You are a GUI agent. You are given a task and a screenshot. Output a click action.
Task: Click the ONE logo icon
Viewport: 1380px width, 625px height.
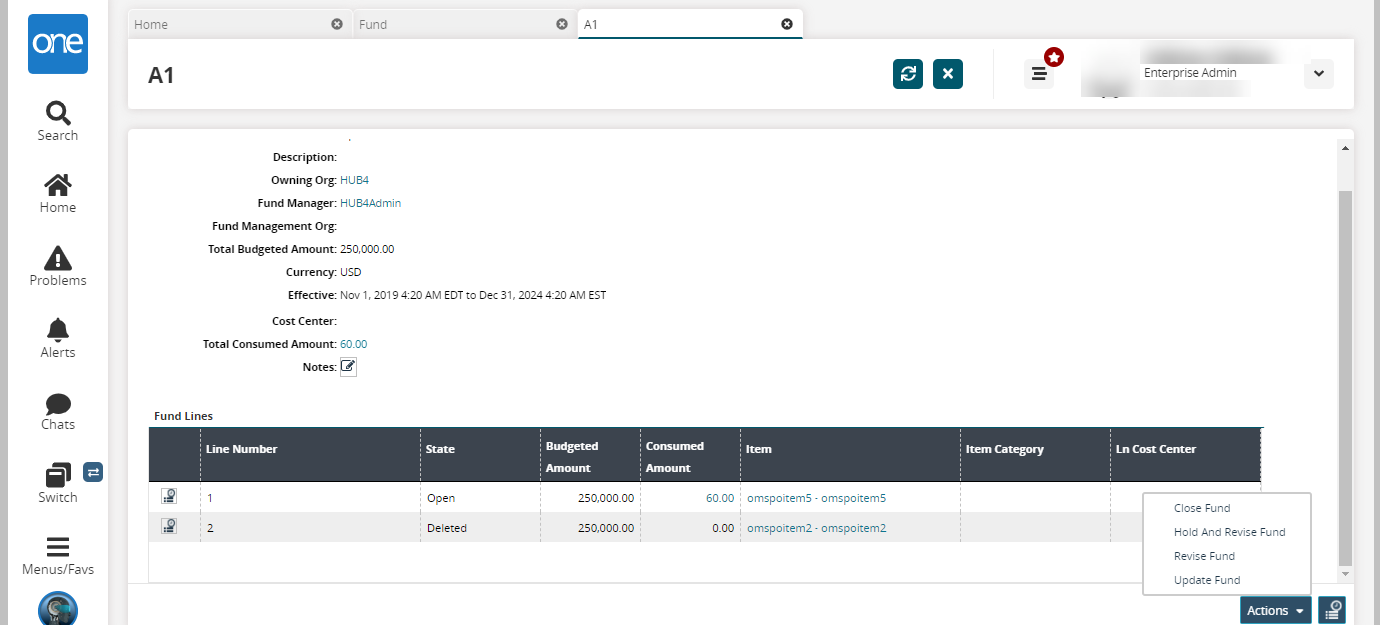click(x=57, y=44)
